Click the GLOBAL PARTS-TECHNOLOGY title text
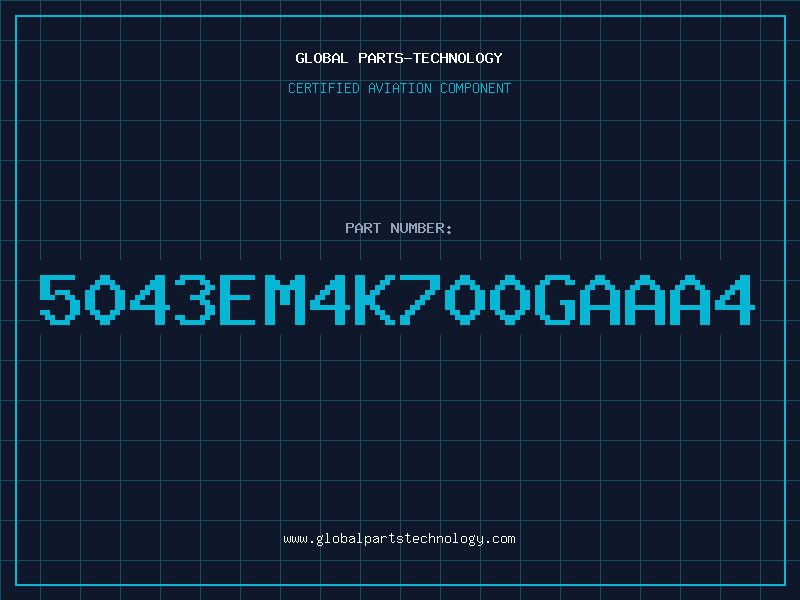Screen dimensions: 800x600 point(399,58)
